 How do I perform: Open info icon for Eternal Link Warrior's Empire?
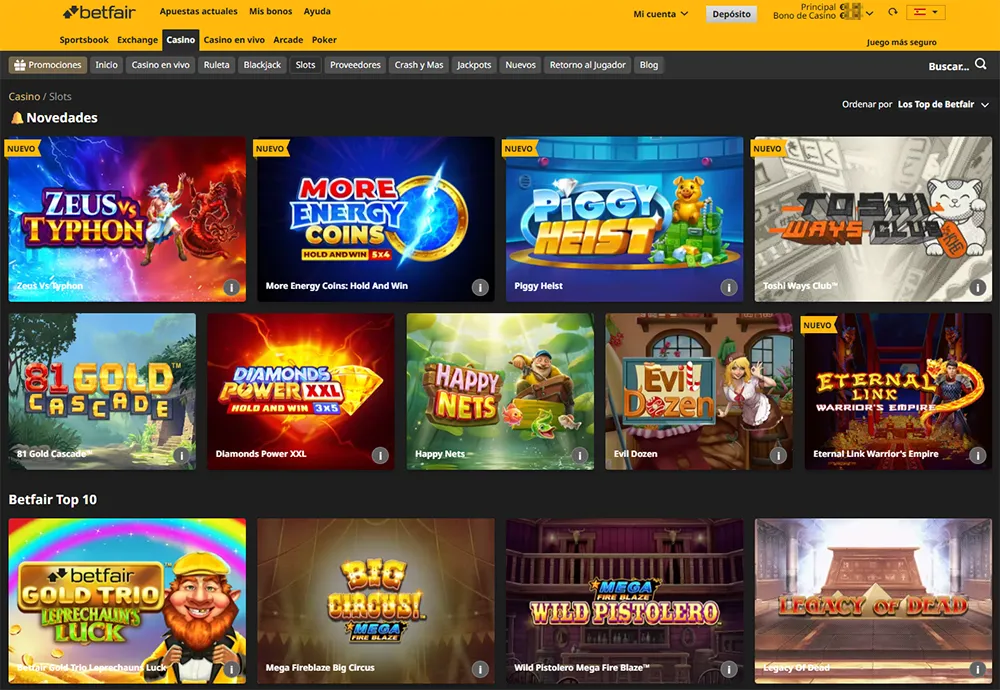(x=978, y=455)
